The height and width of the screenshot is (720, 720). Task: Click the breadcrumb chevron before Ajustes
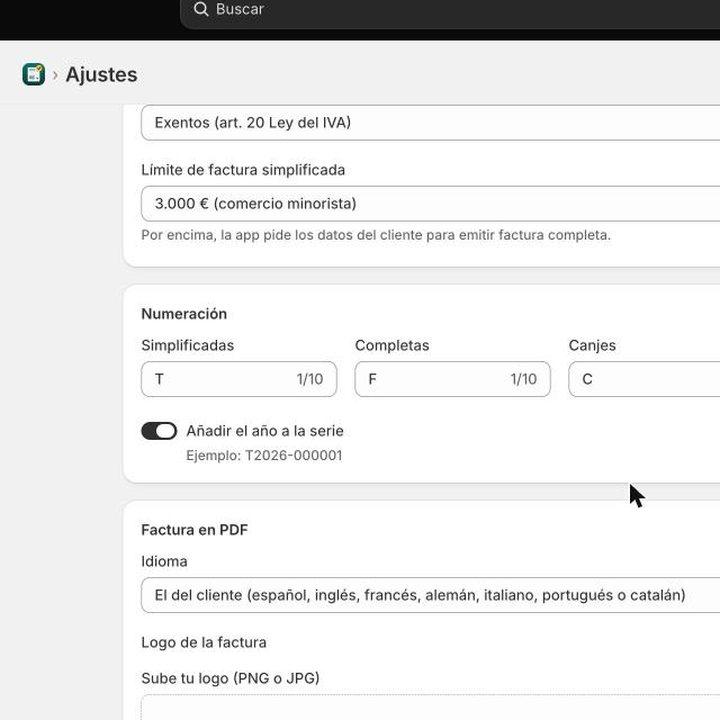(x=55, y=75)
